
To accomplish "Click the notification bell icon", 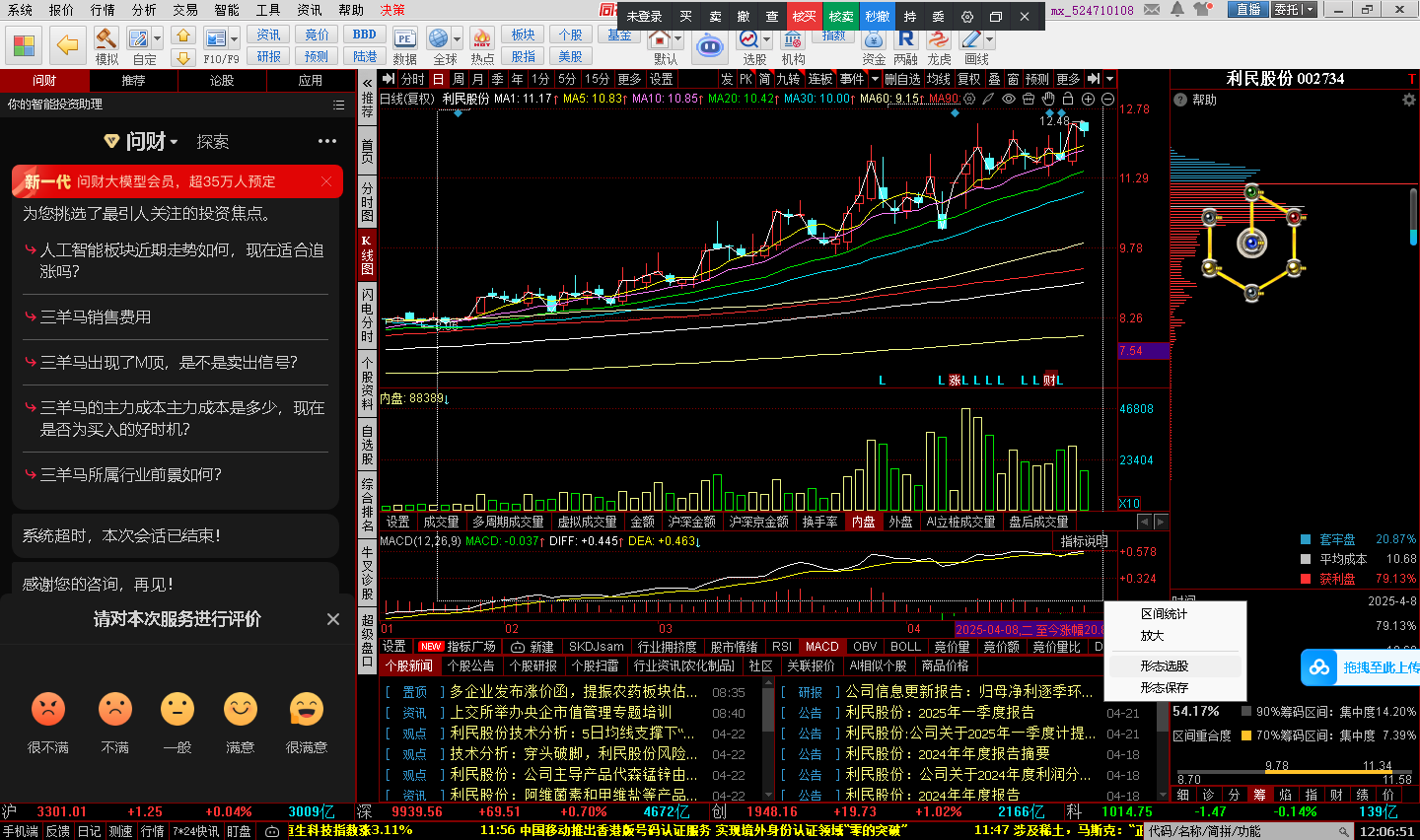I will [x=1177, y=10].
